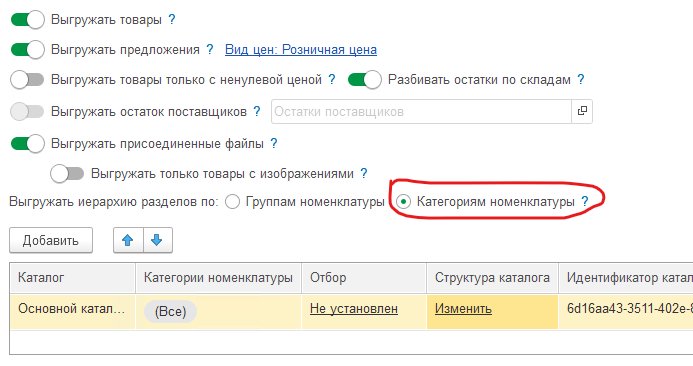Enable Выгружать только товары с изображениями

pos(67,173)
